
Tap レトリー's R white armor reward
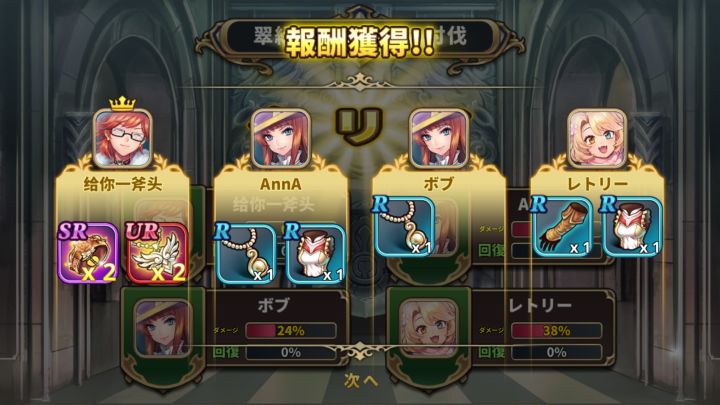[x=632, y=226]
